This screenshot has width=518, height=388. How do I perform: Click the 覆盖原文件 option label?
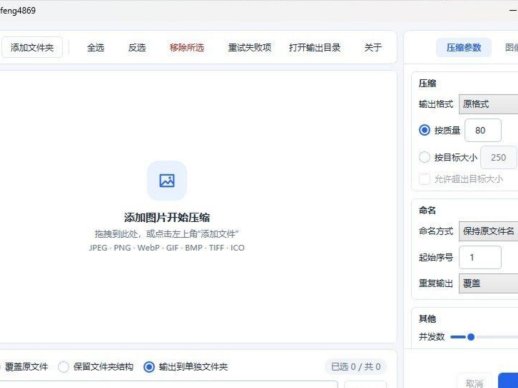(26, 367)
